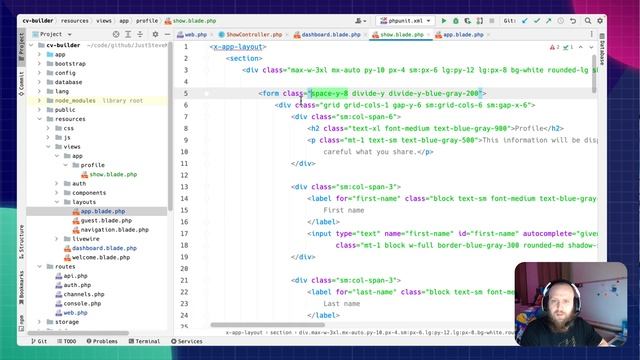Open the user account dropdown icon
640x360 pixels.
coord(360,21)
